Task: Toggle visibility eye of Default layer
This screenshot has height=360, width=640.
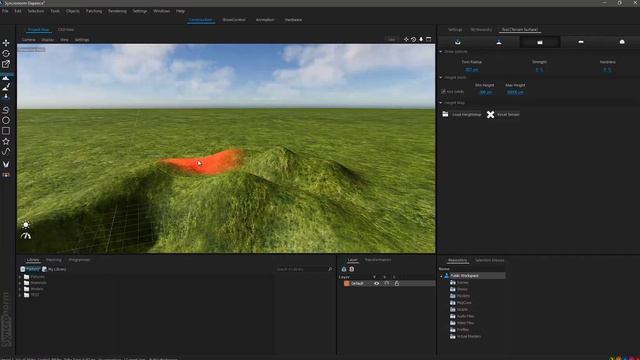Action: click(376, 283)
